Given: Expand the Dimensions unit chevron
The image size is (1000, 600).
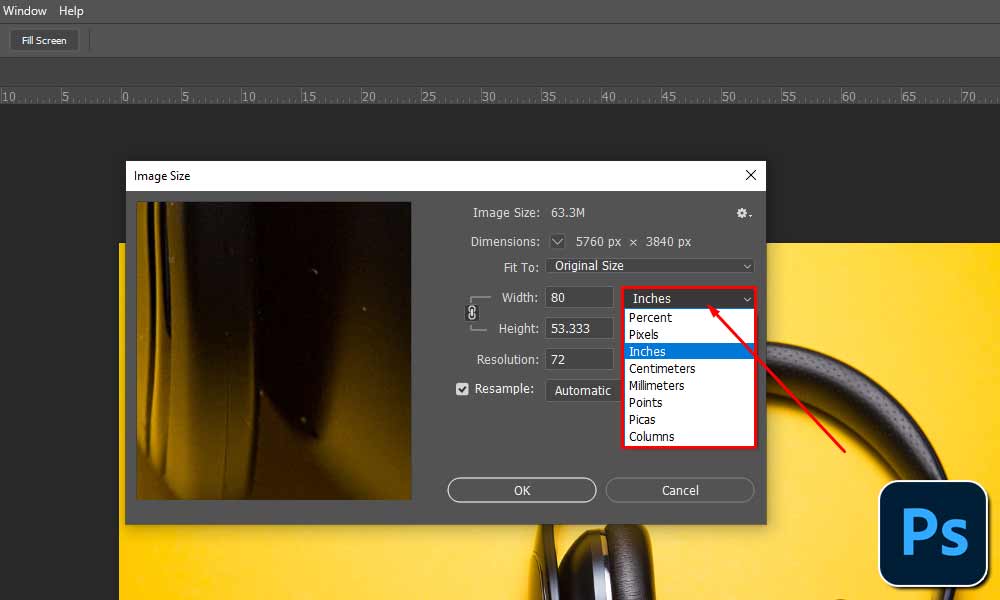Looking at the screenshot, I should (x=557, y=242).
